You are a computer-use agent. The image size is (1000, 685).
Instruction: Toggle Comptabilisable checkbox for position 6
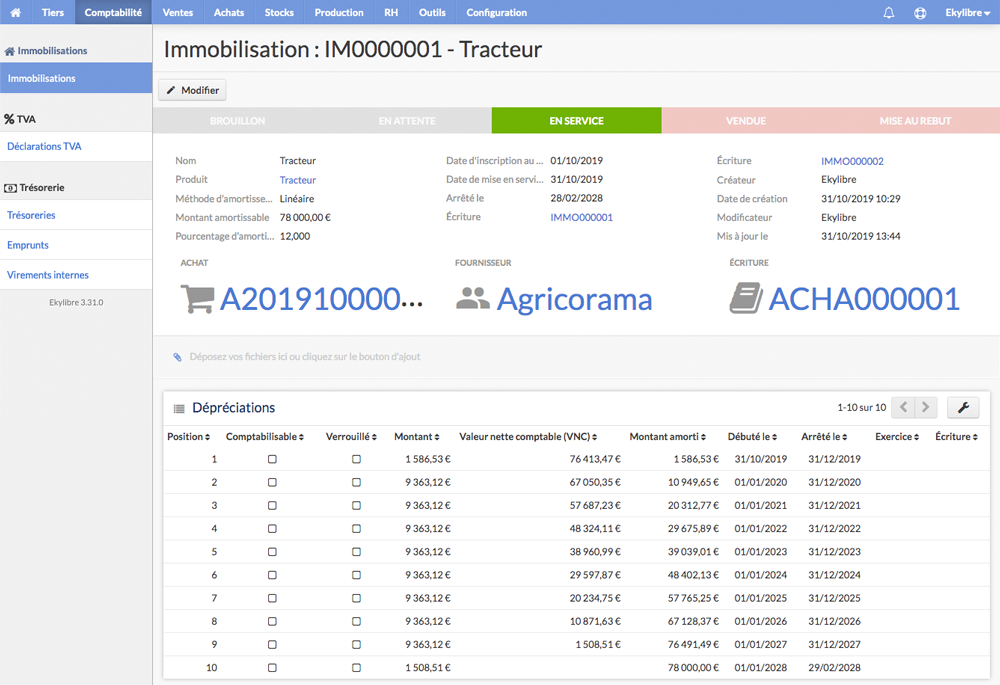pos(272,575)
